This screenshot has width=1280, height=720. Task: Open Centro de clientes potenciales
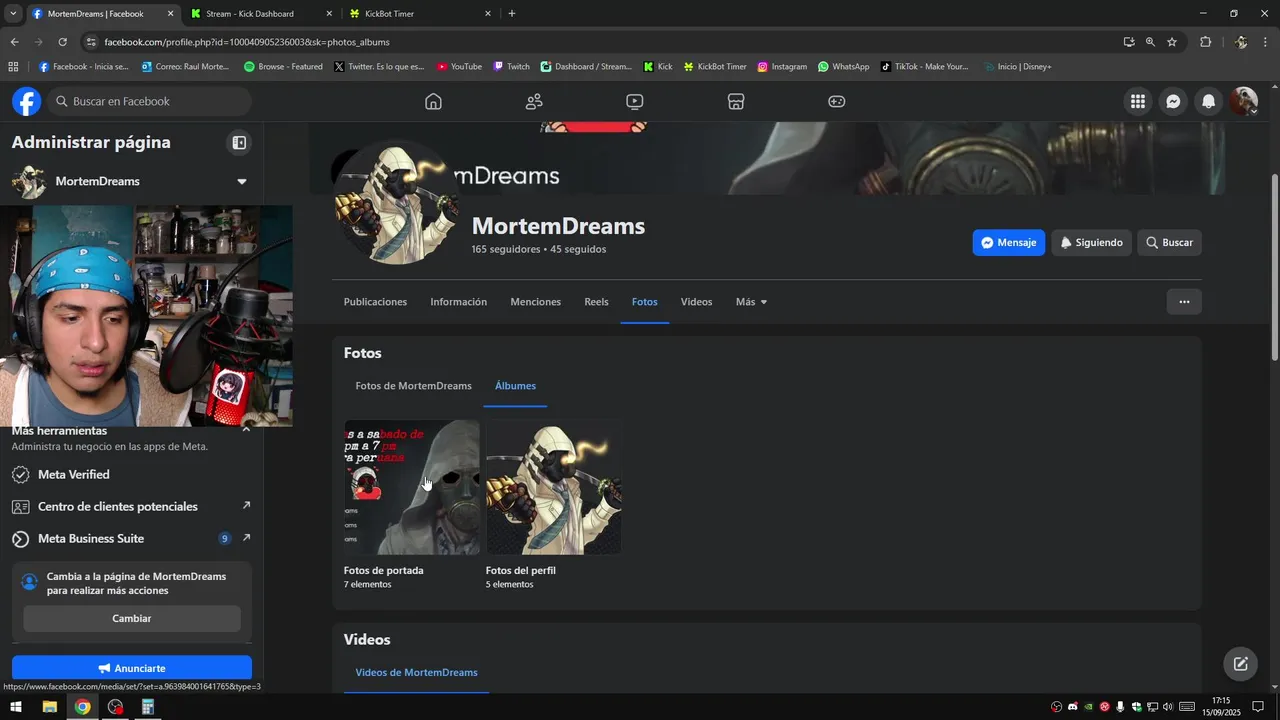click(131, 507)
